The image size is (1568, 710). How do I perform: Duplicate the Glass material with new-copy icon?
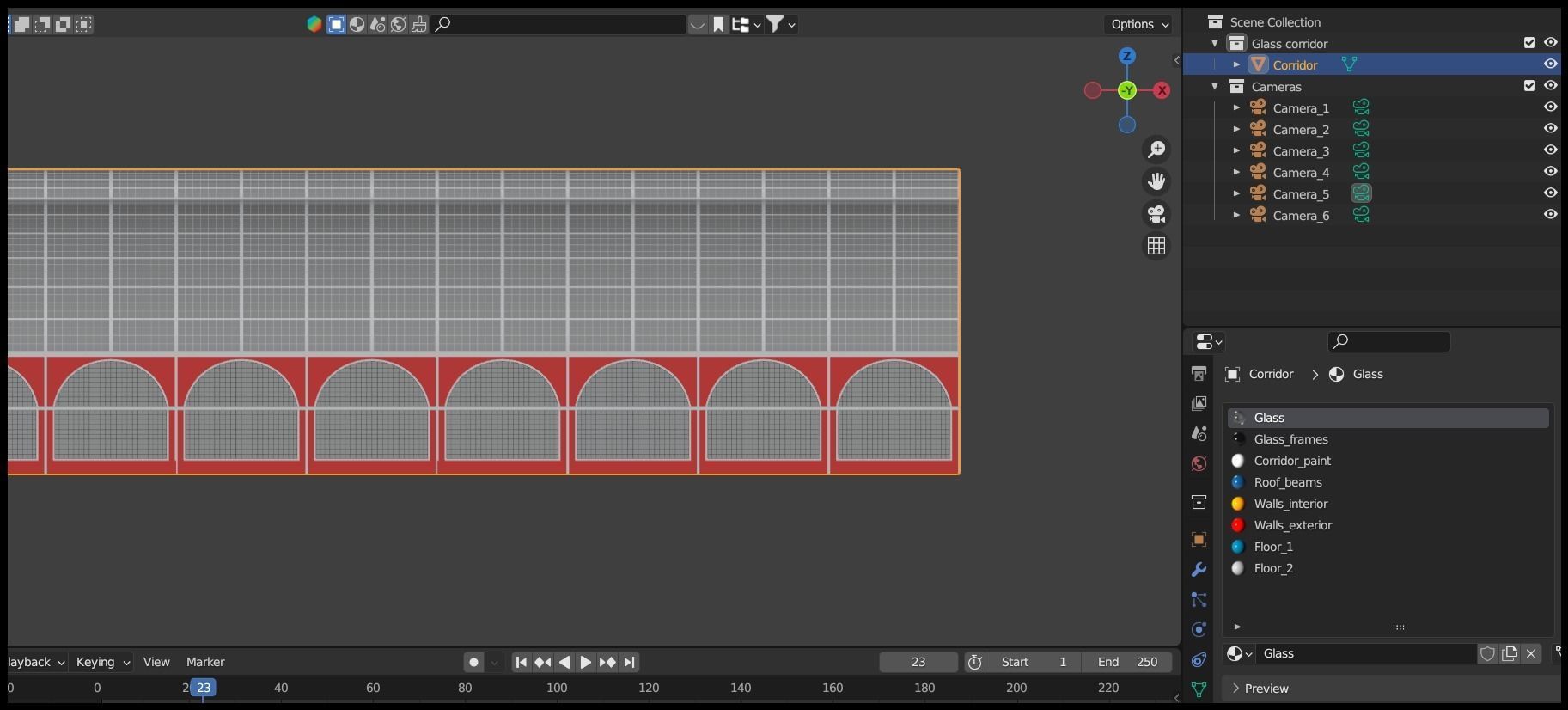1509,654
